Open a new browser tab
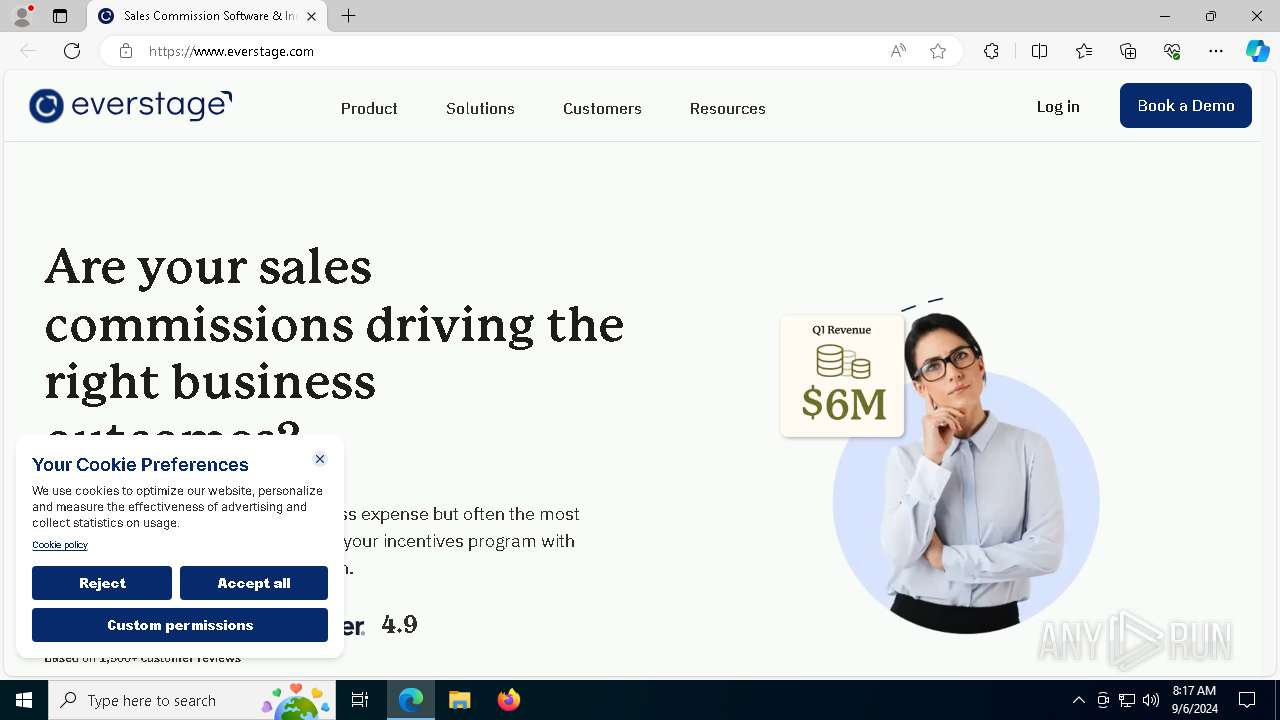 [348, 16]
